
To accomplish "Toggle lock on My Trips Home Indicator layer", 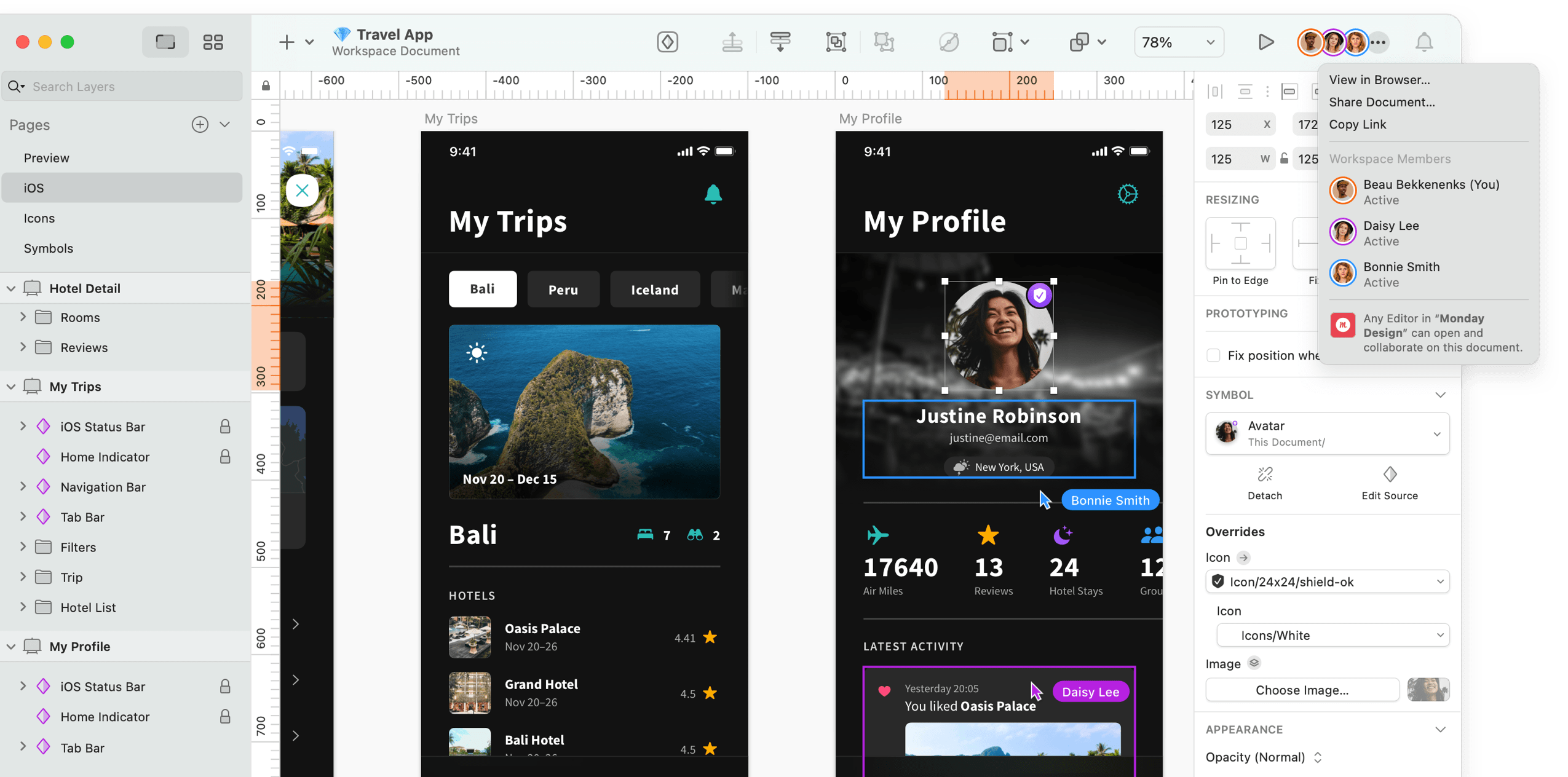I will click(x=225, y=457).
